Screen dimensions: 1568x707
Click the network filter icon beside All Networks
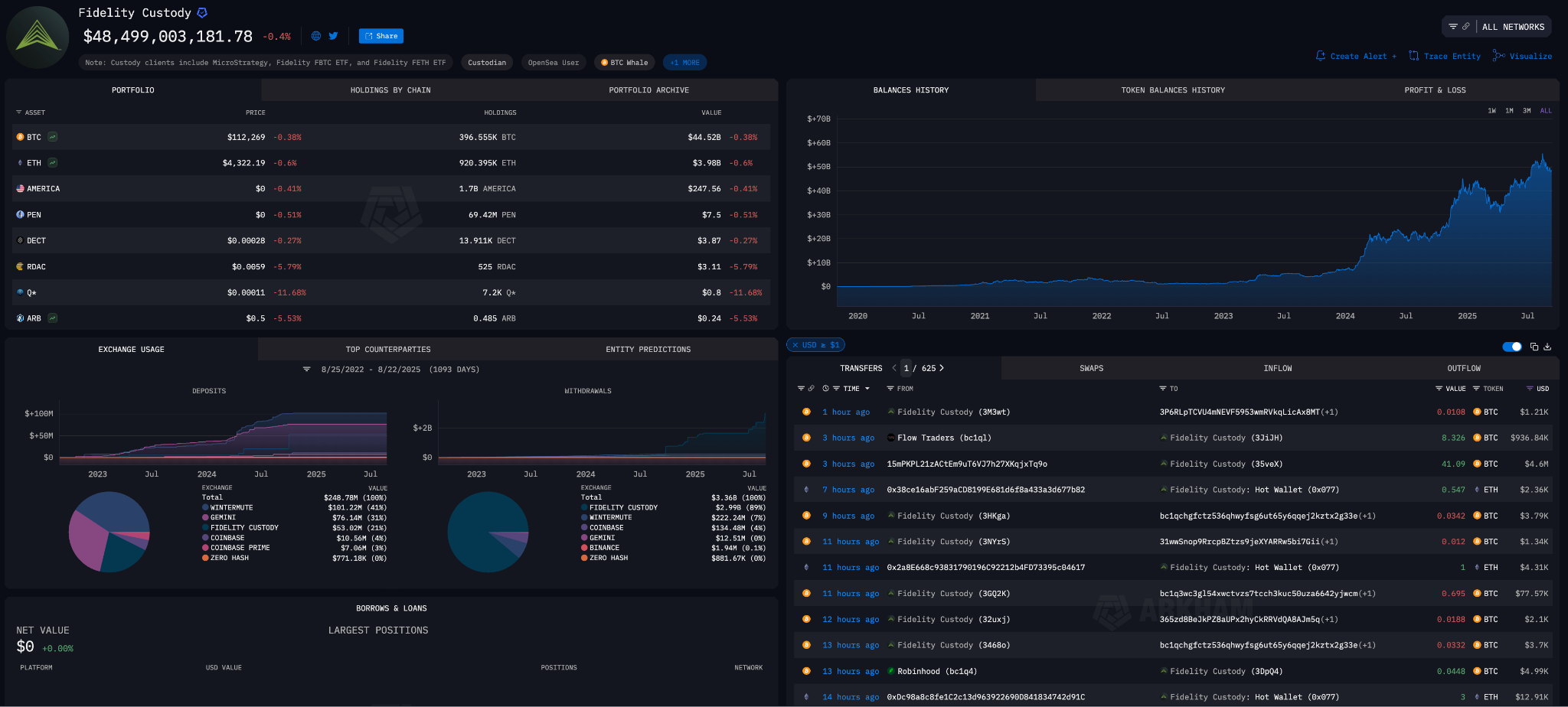coord(1453,27)
